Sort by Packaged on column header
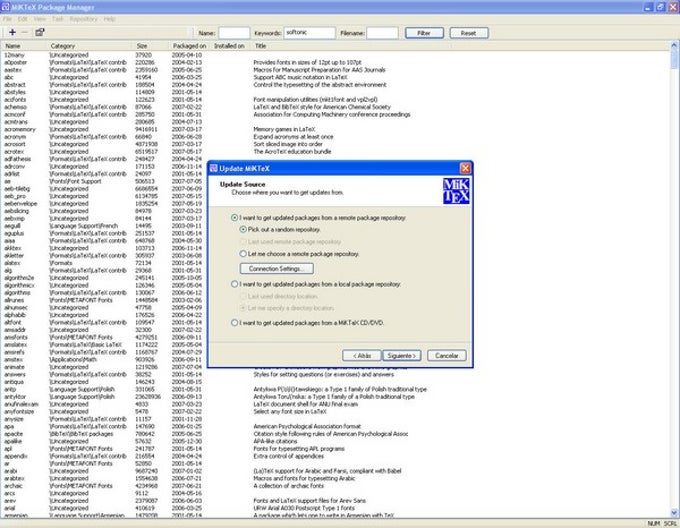This screenshot has height=528, width=680. pyautogui.click(x=190, y=46)
